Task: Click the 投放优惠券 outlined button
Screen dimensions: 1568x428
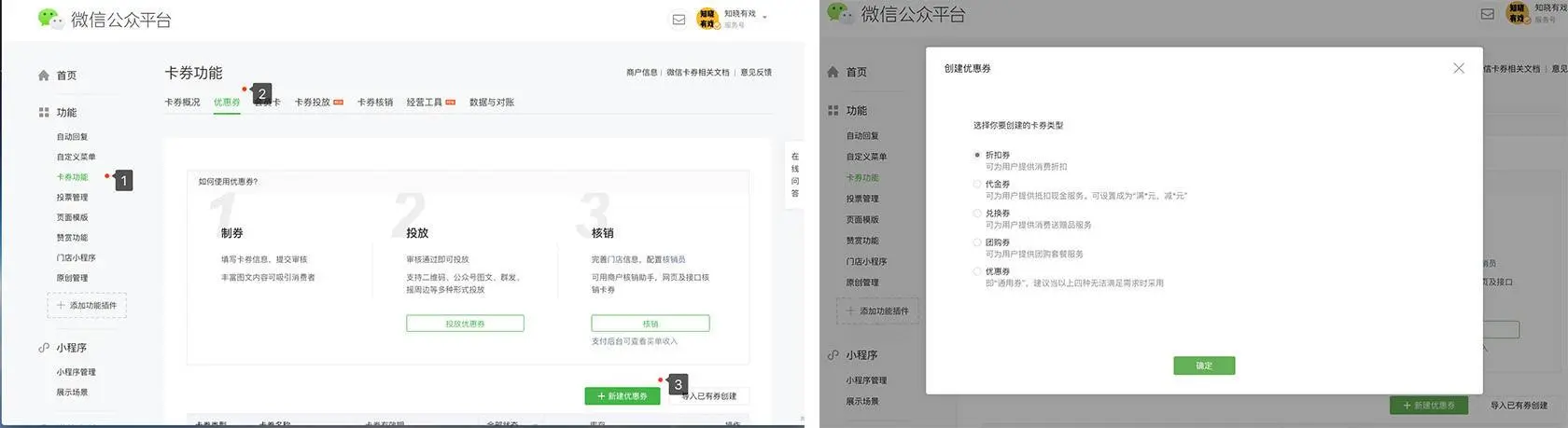Action: point(465,324)
